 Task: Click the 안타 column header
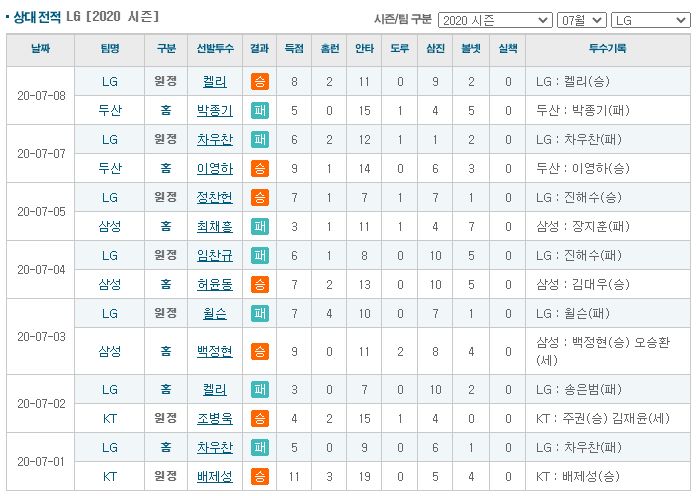(365, 48)
